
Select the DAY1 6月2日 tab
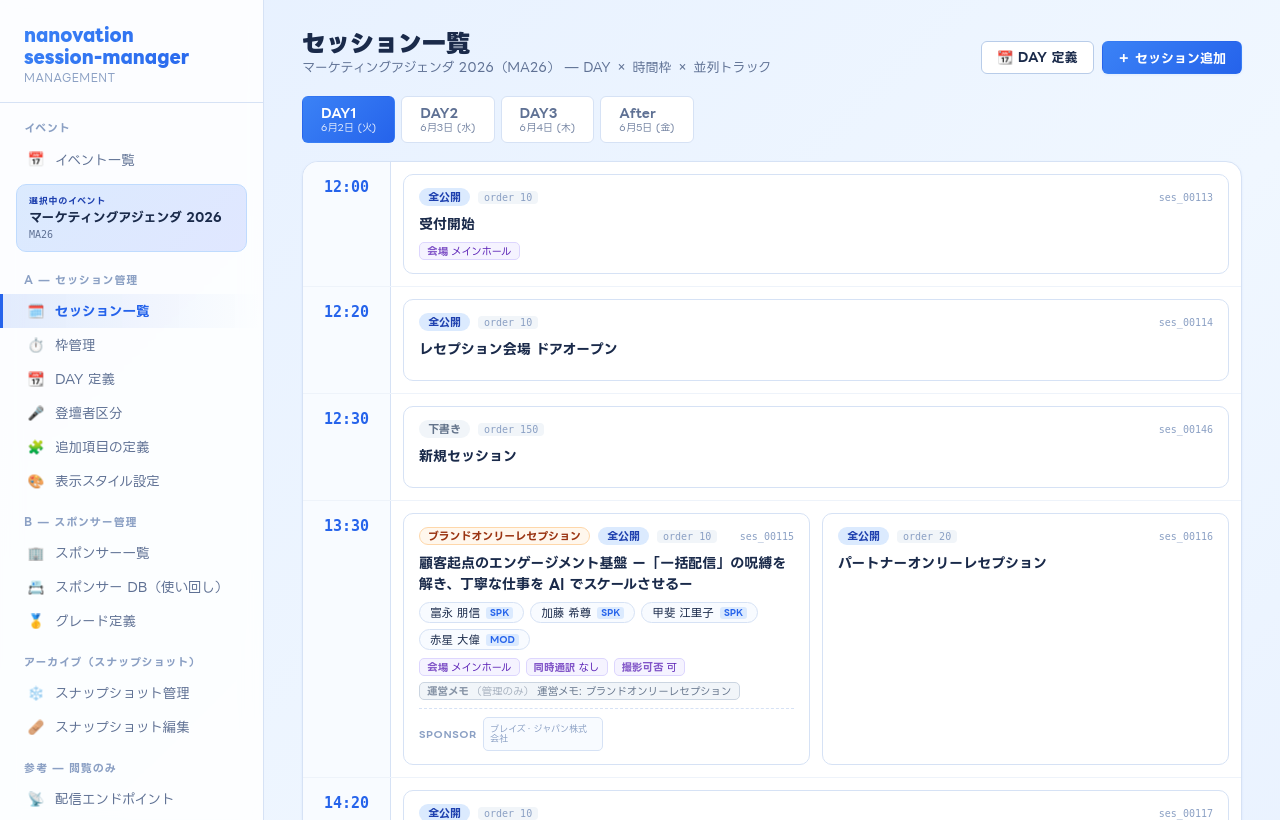[x=348, y=120]
